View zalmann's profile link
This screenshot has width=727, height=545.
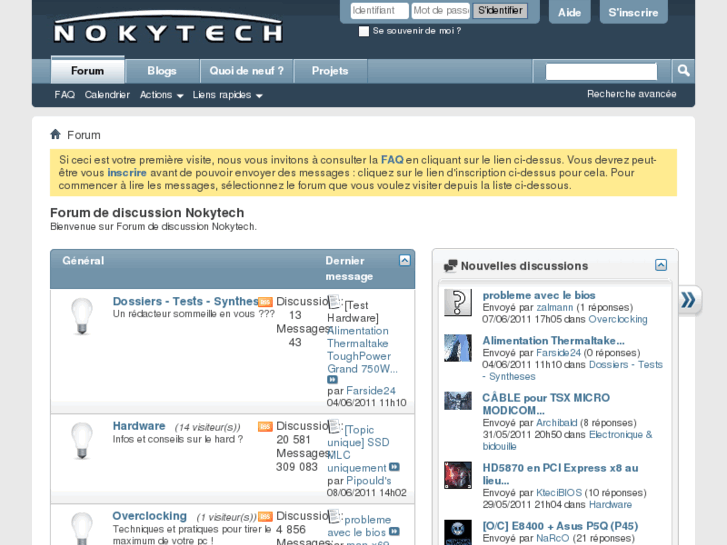point(555,308)
